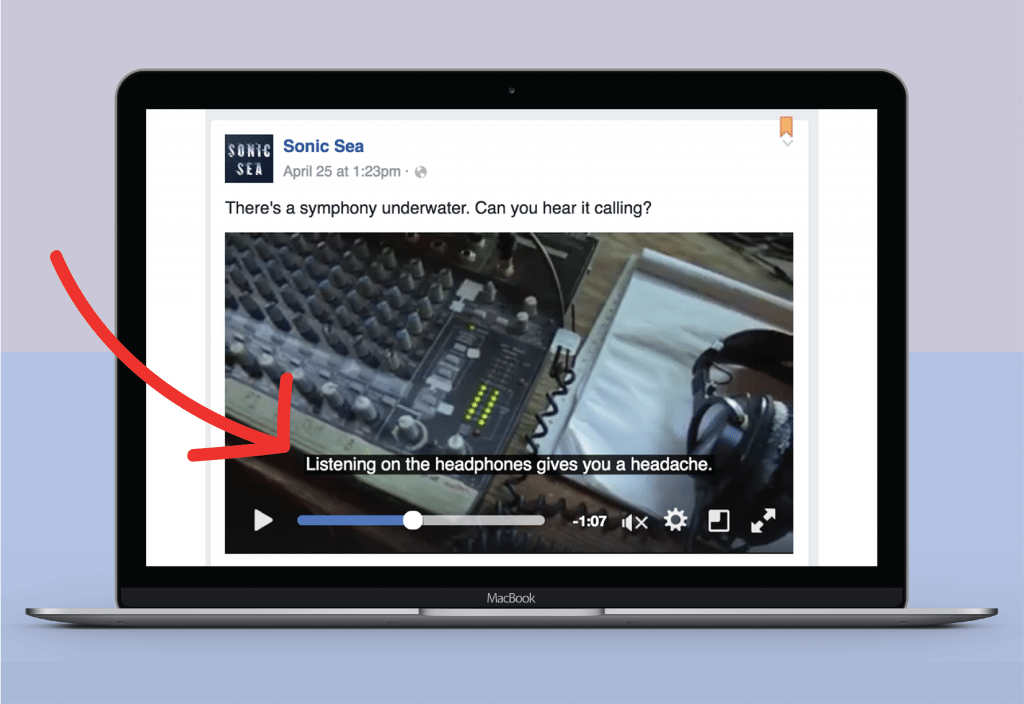Click the orange saved-post bookmark ribbon

point(786,128)
